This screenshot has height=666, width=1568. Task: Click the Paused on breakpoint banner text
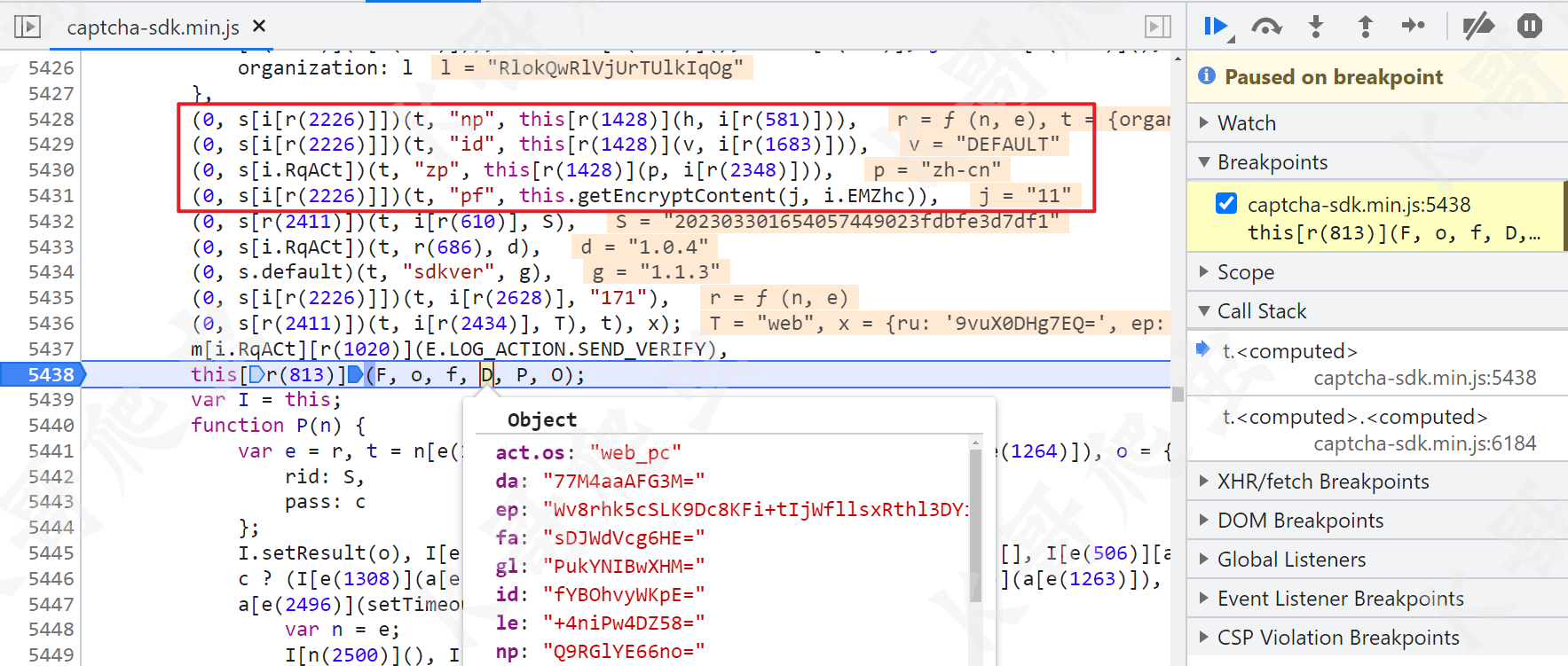(1334, 77)
